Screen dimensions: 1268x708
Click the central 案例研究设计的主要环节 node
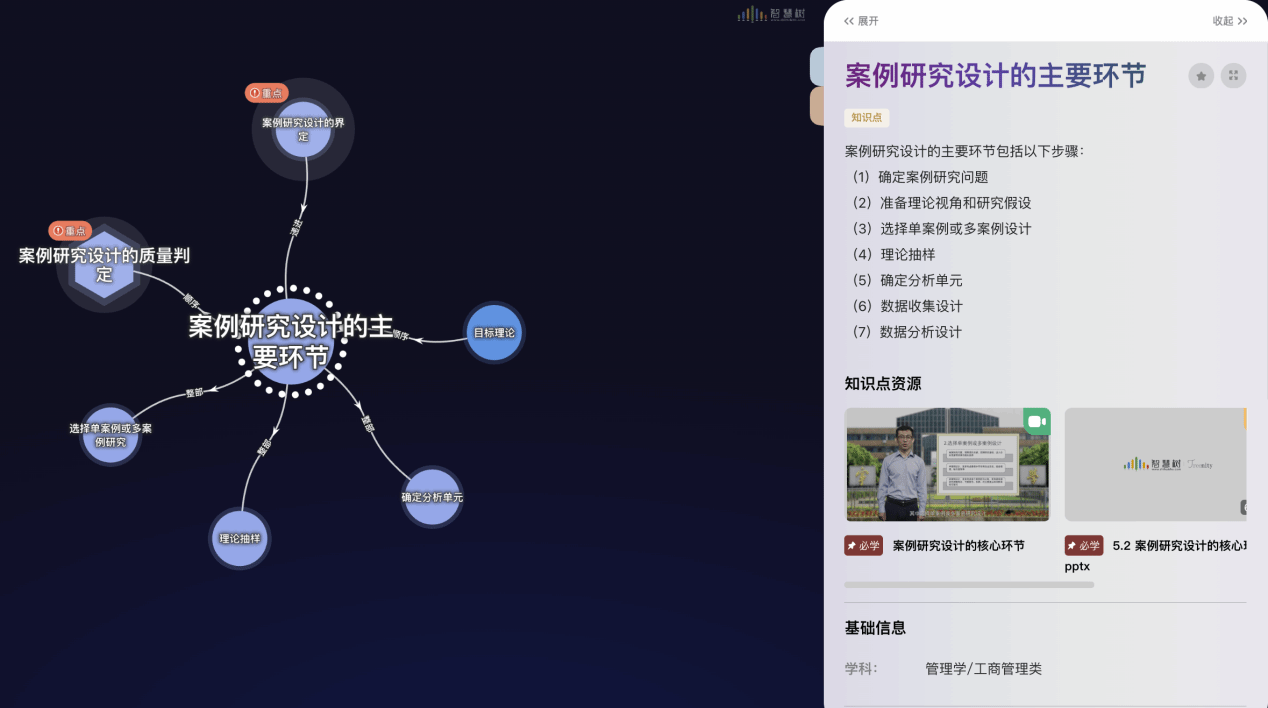(x=290, y=342)
